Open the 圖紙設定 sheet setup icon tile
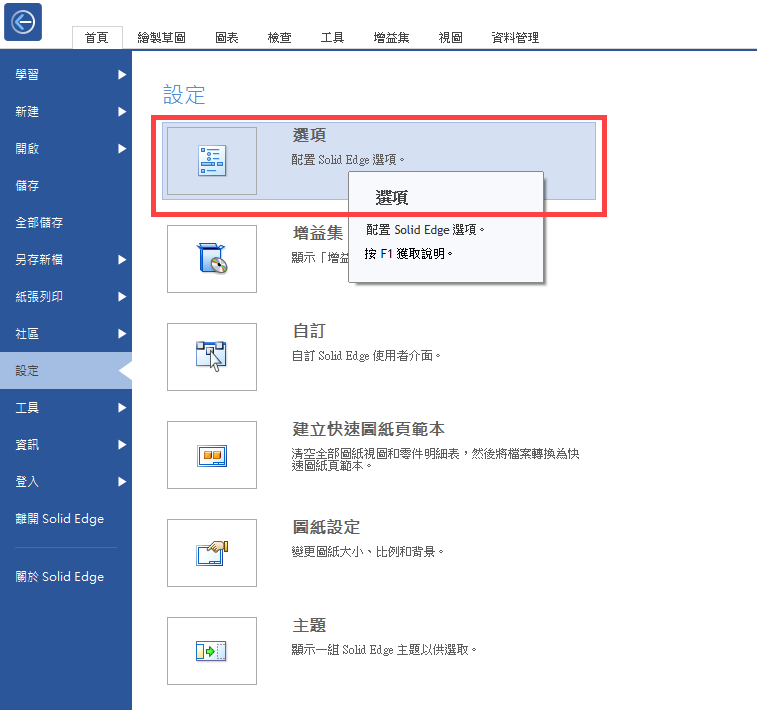 212,553
